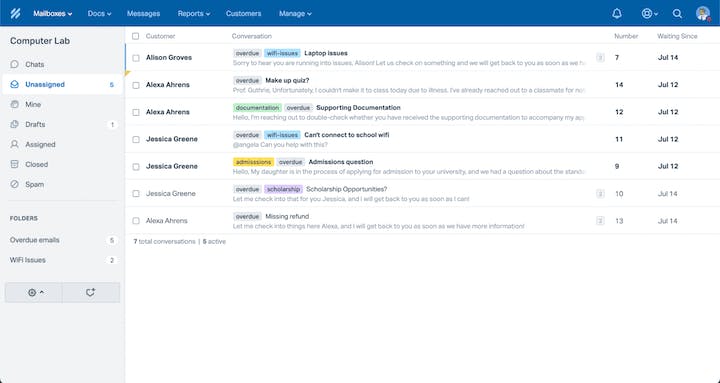Click the Customer column header
This screenshot has width=720, height=383.
[x=160, y=36]
